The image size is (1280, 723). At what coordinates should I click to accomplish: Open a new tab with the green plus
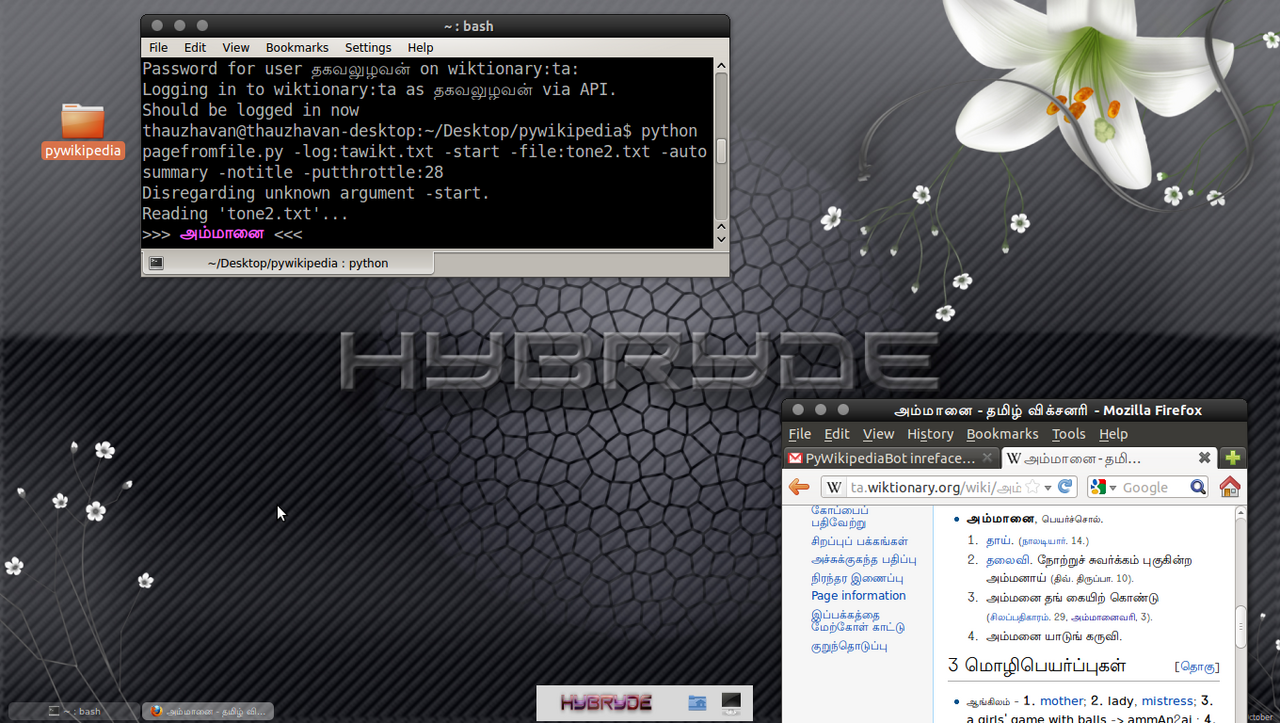(x=1233, y=458)
